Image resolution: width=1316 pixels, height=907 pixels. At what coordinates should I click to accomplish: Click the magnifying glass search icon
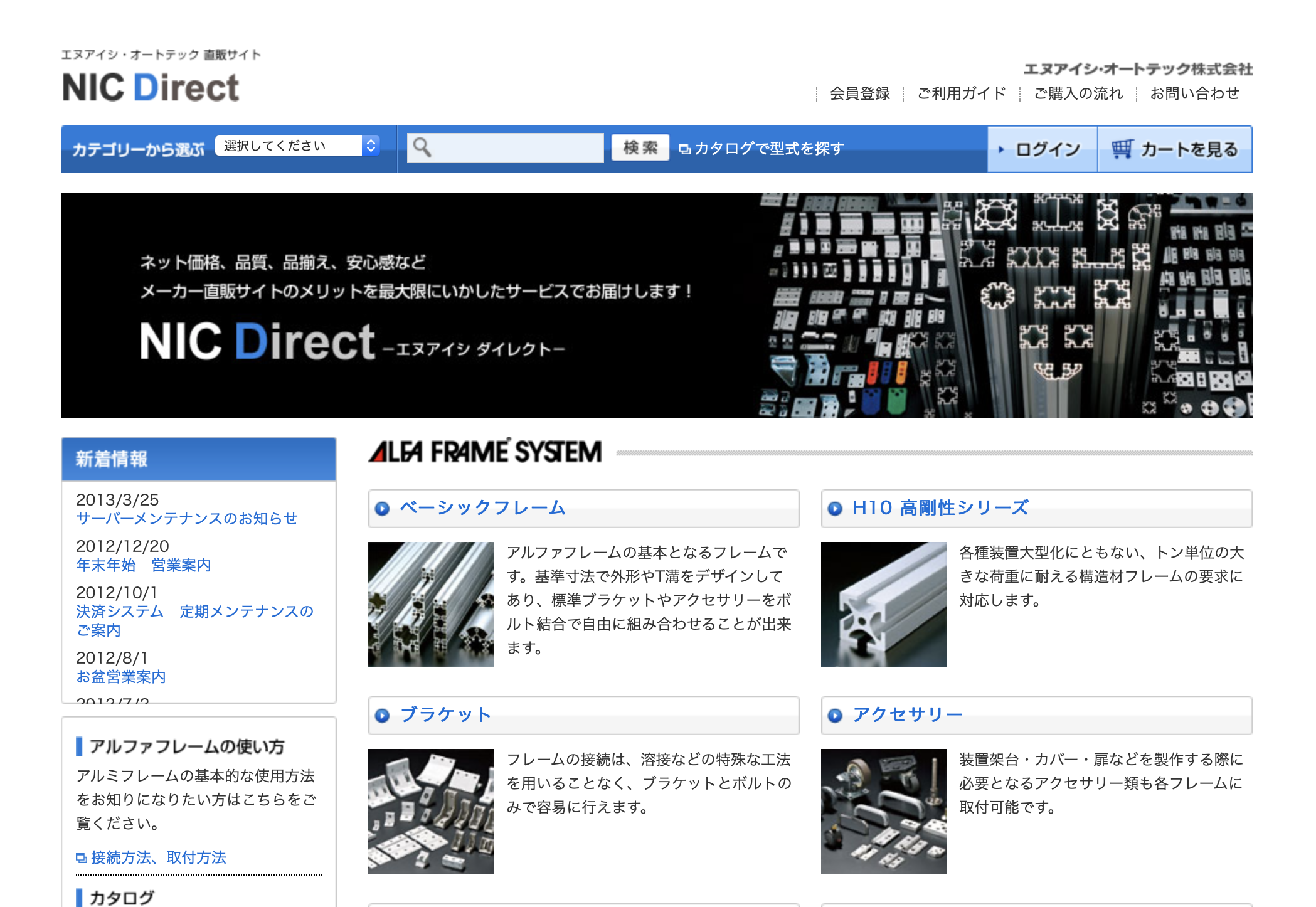point(422,147)
